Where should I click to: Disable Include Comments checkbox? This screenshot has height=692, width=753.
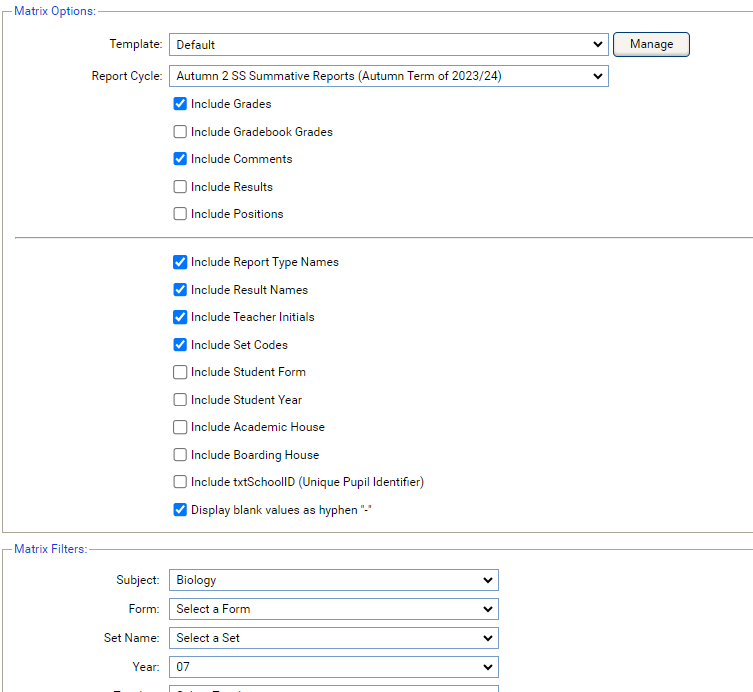click(x=180, y=159)
